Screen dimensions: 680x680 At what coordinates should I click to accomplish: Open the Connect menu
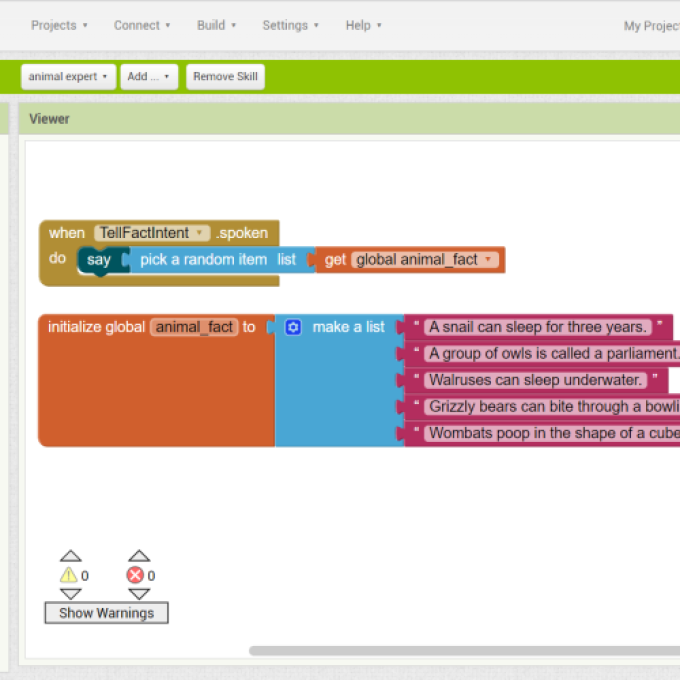pos(141,25)
